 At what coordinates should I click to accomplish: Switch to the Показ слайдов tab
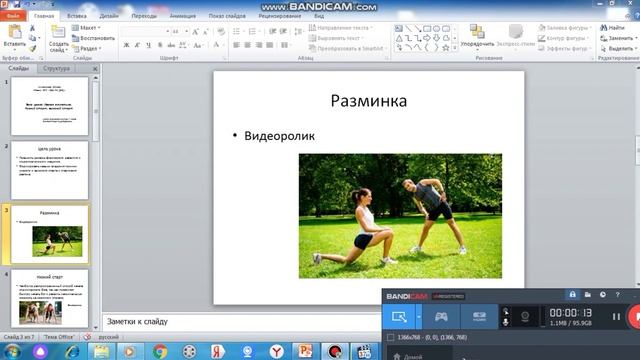pyautogui.click(x=227, y=16)
